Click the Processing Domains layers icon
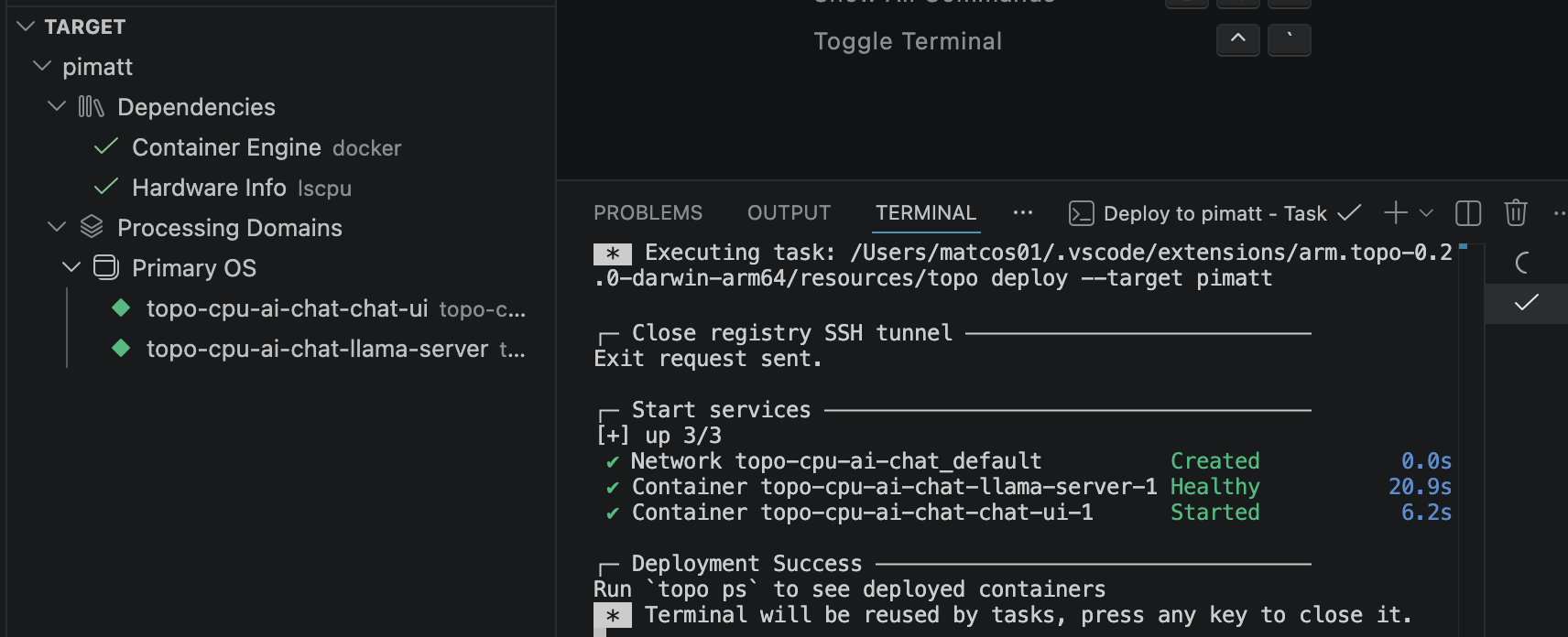The width and height of the screenshot is (1568, 637). coord(92,227)
